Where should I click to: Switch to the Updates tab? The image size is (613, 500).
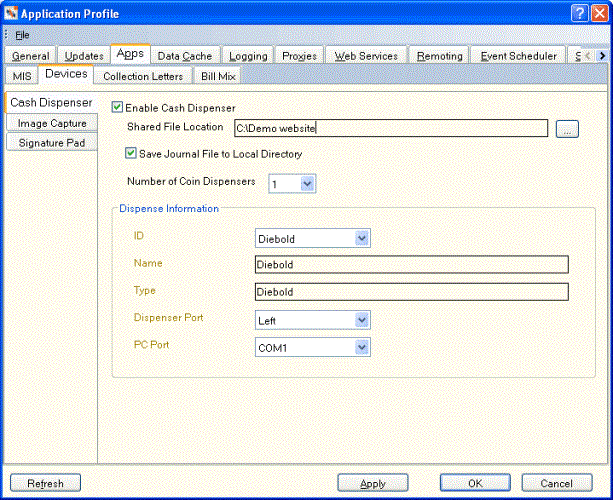(x=84, y=56)
